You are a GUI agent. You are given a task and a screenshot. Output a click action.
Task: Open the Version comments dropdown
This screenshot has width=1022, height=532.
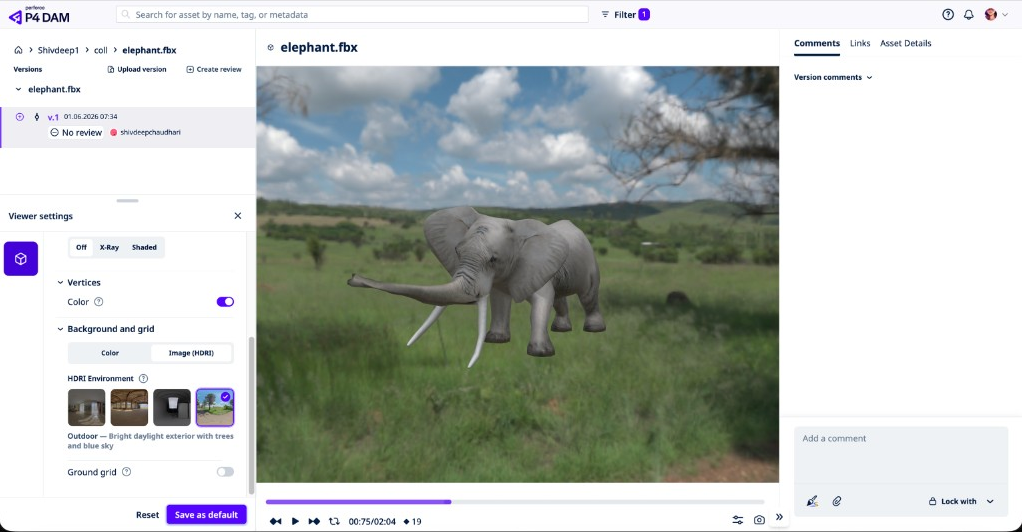pos(833,77)
